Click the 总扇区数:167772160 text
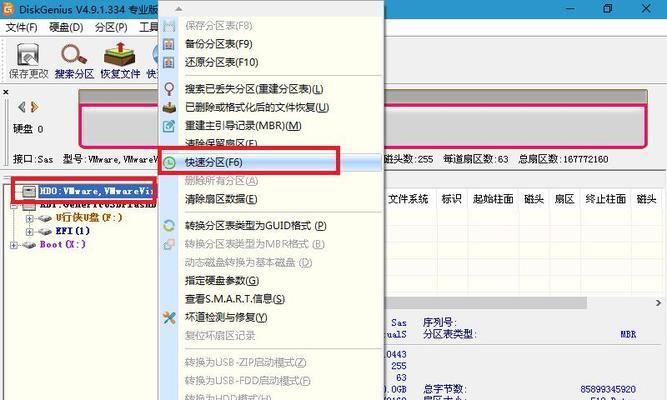This screenshot has height=400, width=667. [563, 160]
